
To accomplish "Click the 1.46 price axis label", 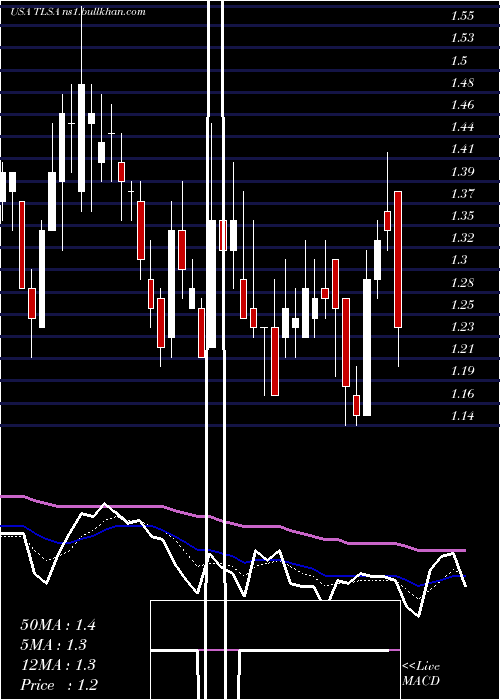I will point(462,105).
